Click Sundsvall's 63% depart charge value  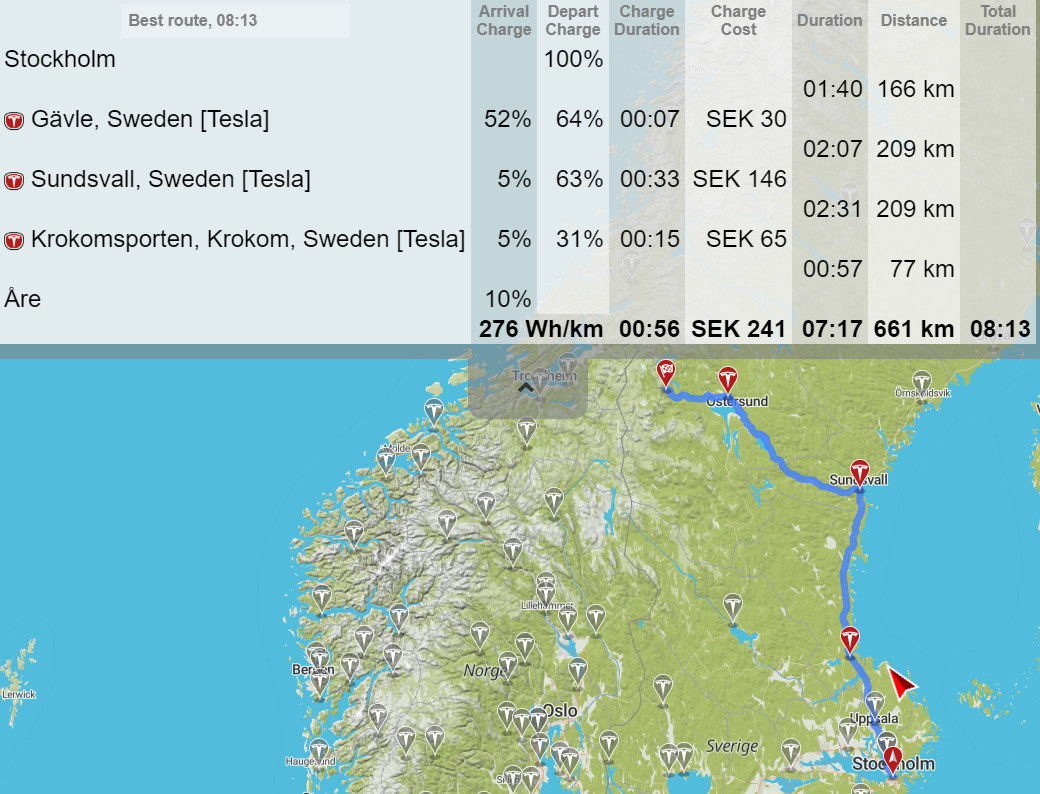[579, 179]
